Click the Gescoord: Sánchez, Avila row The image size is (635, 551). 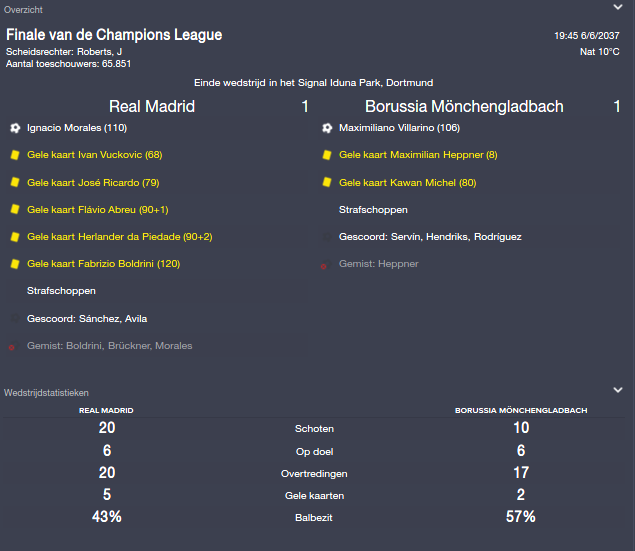[158, 319]
